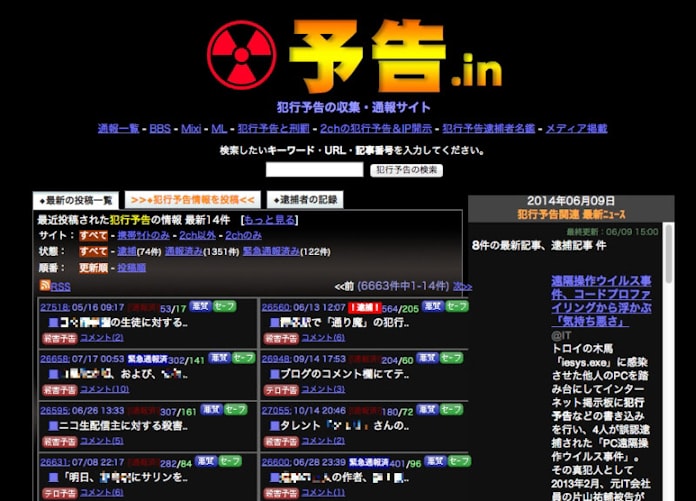The height and width of the screenshot is (501, 696).
Task: Click the RSS text link
Action: pyautogui.click(x=61, y=287)
